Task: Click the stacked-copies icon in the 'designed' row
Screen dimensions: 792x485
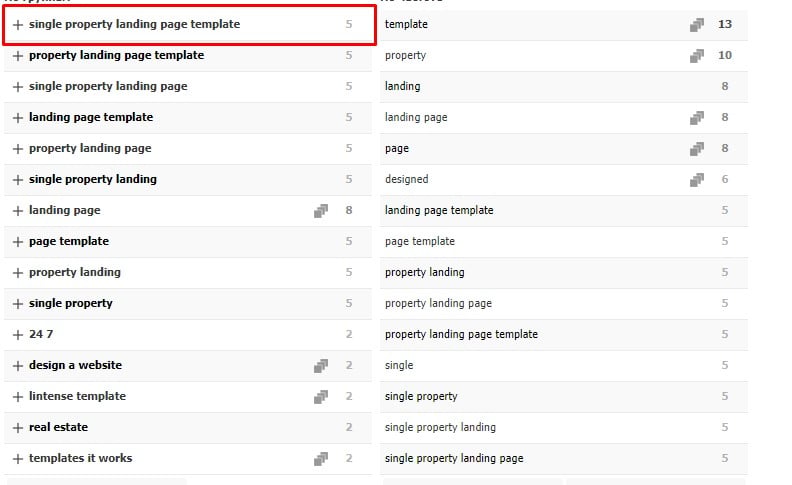Action: pyautogui.click(x=697, y=179)
